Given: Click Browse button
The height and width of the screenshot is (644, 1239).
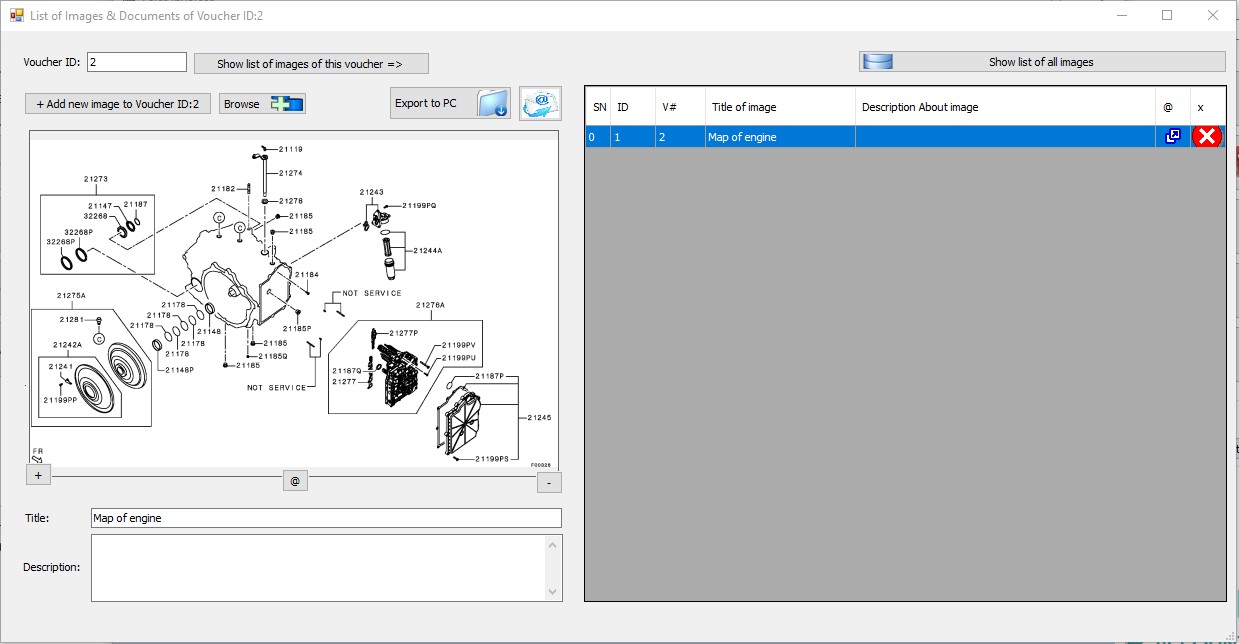Looking at the screenshot, I should coord(263,104).
